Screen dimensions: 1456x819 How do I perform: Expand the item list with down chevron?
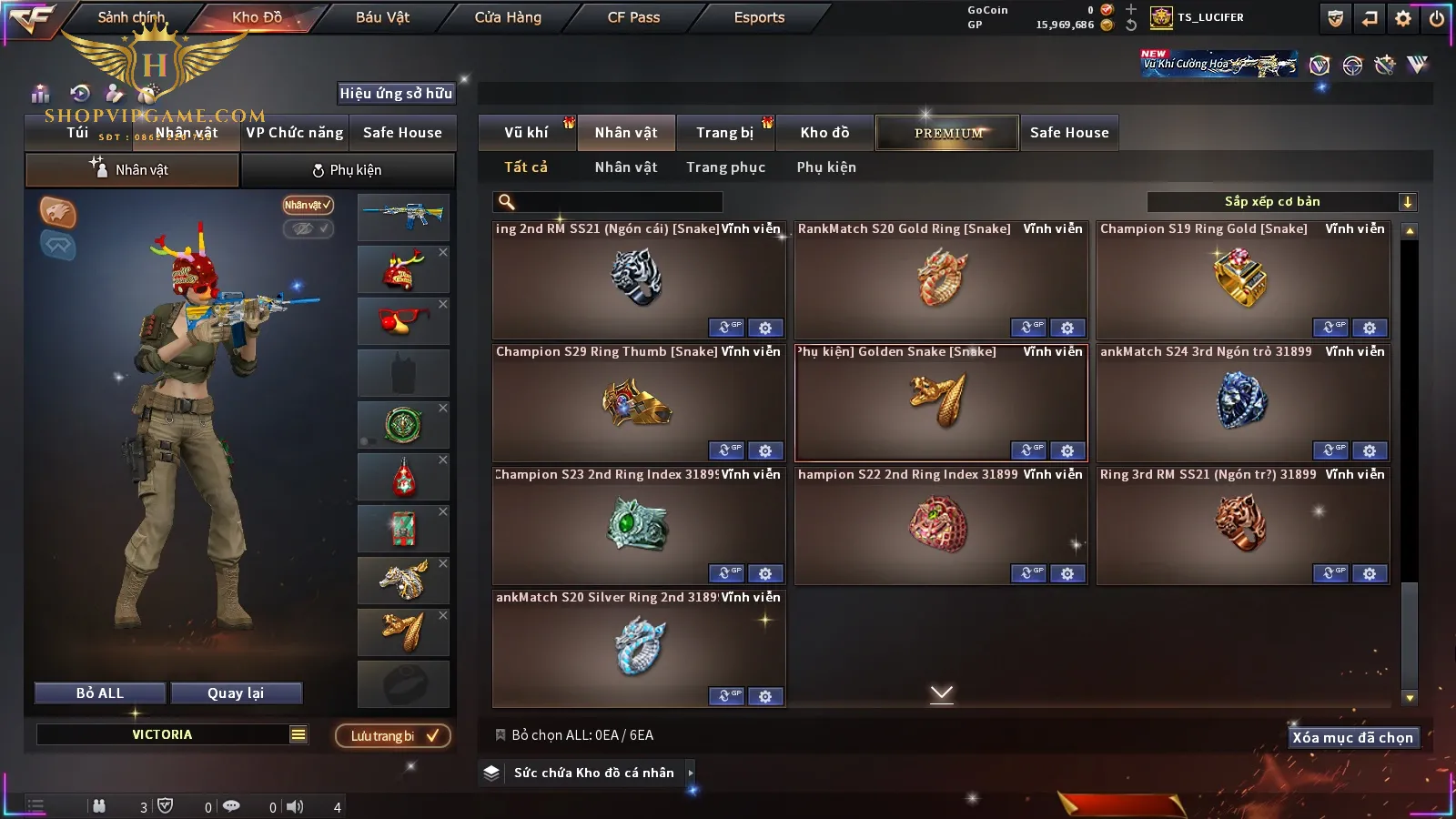(942, 693)
